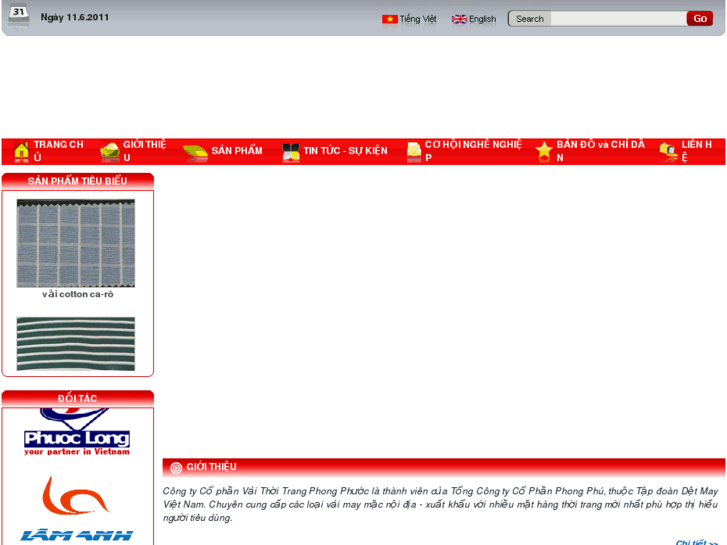Open Bản Đồ và Chỉ Dẫn menu

pyautogui.click(x=600, y=151)
